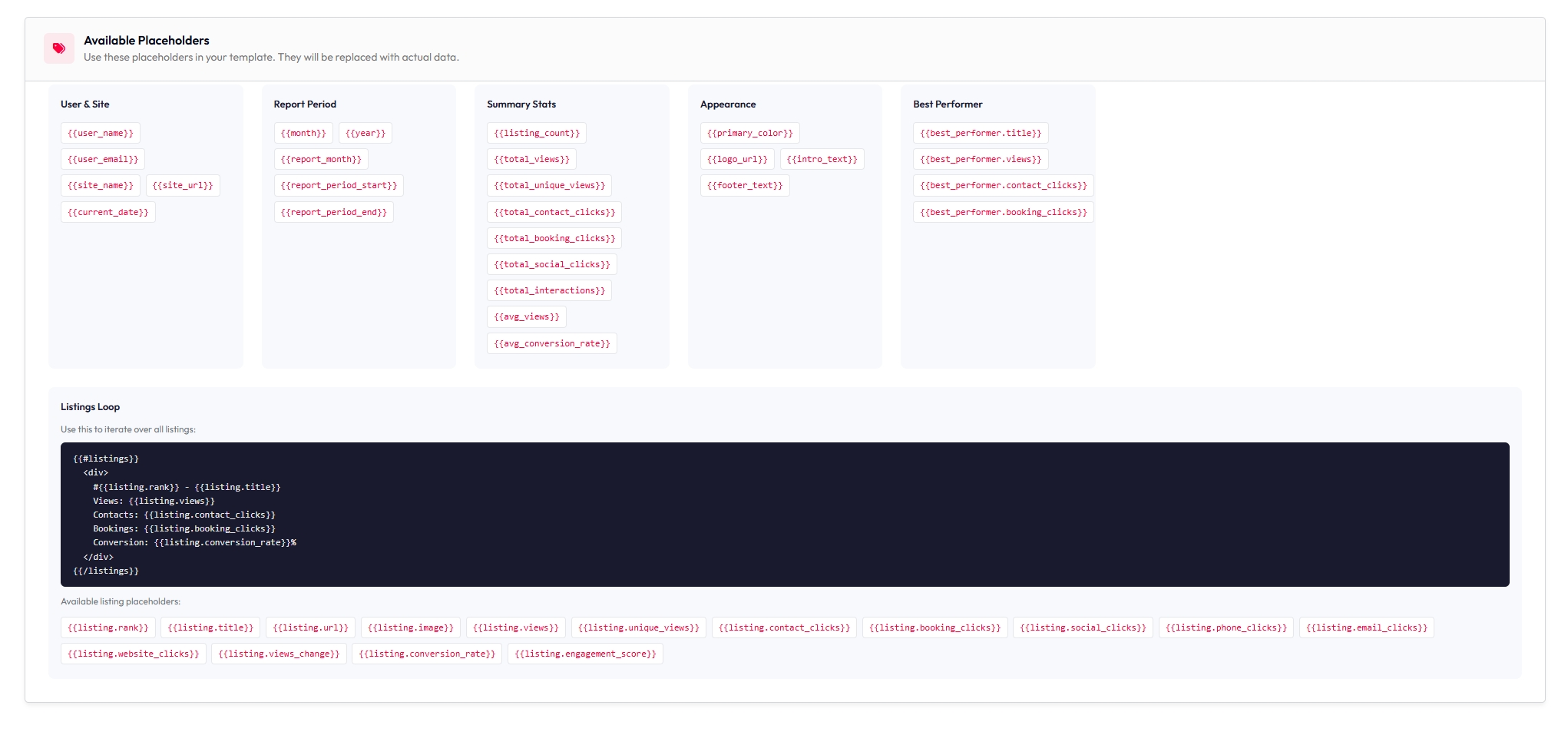Click the "Conversion:" line in code block

click(194, 542)
